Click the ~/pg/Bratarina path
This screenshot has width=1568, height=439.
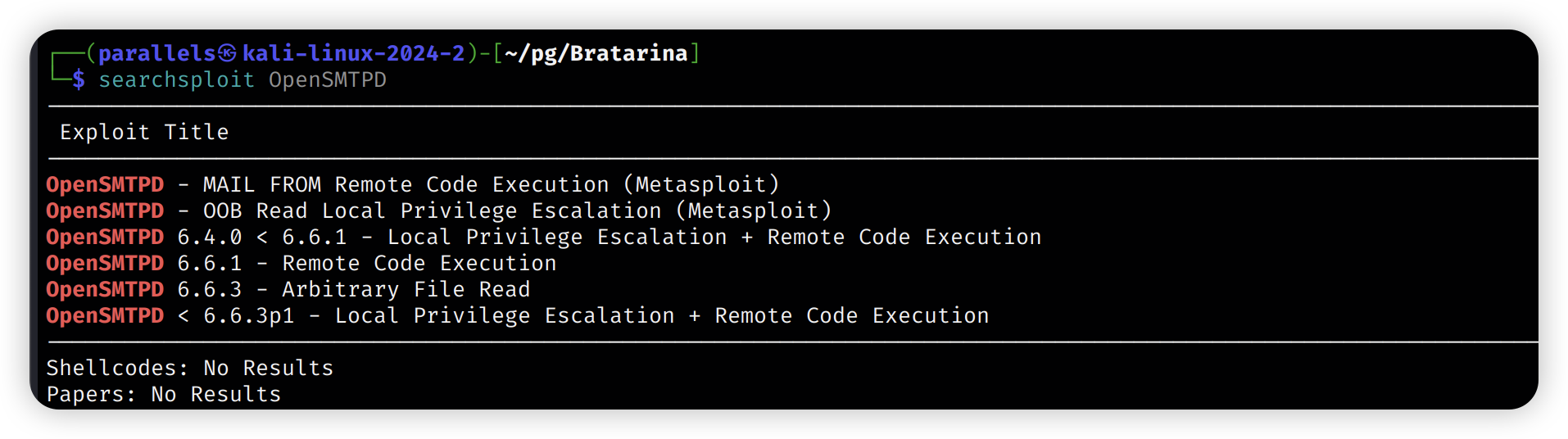pyautogui.click(x=596, y=53)
